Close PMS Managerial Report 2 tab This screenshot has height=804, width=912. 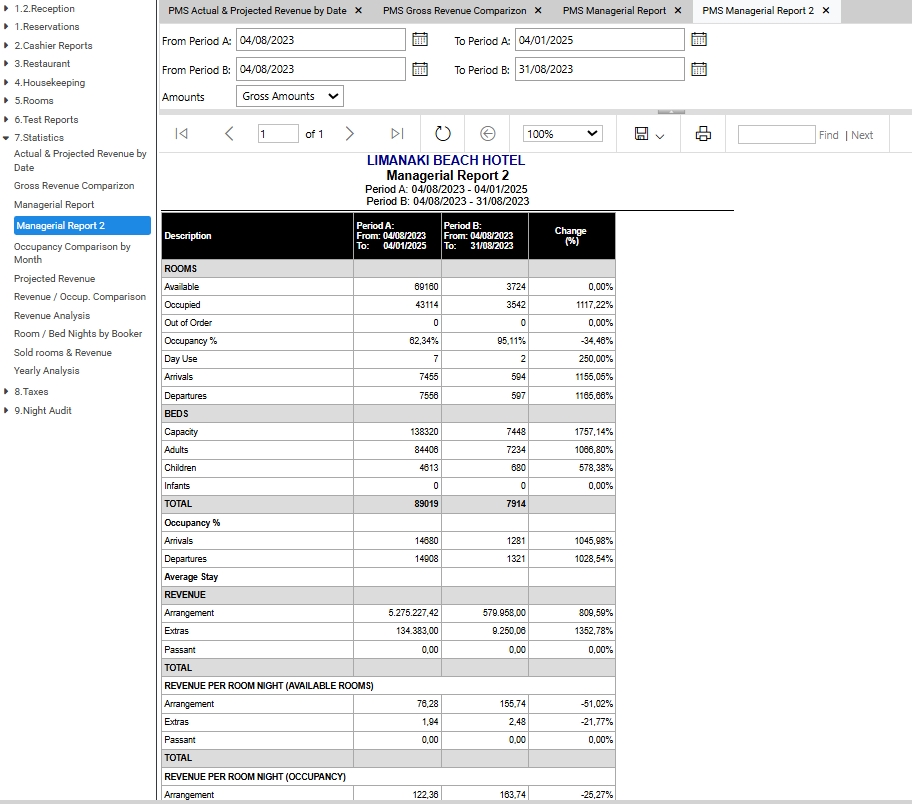coord(826,10)
